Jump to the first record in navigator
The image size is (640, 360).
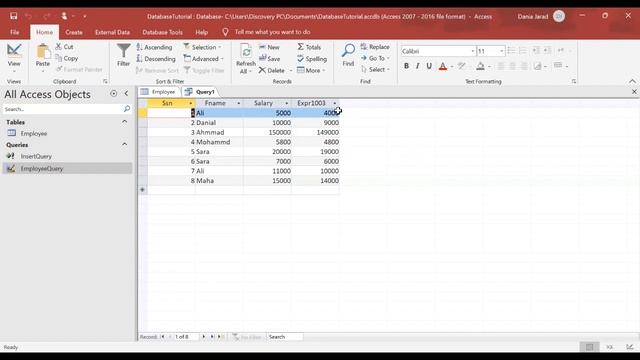coord(162,337)
